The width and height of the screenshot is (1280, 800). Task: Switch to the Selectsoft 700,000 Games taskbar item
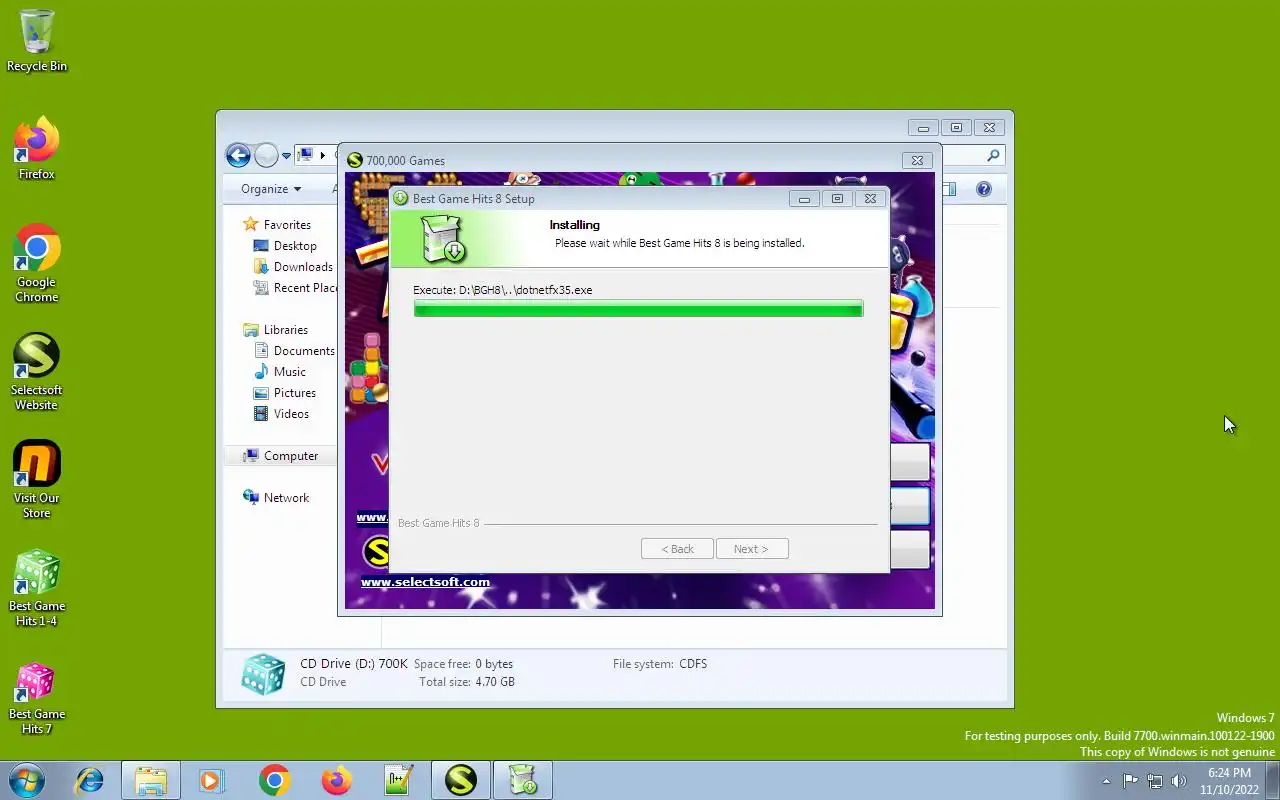click(x=460, y=780)
